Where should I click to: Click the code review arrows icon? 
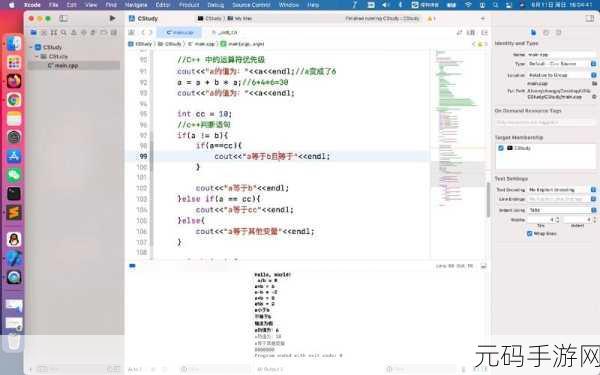(x=459, y=33)
